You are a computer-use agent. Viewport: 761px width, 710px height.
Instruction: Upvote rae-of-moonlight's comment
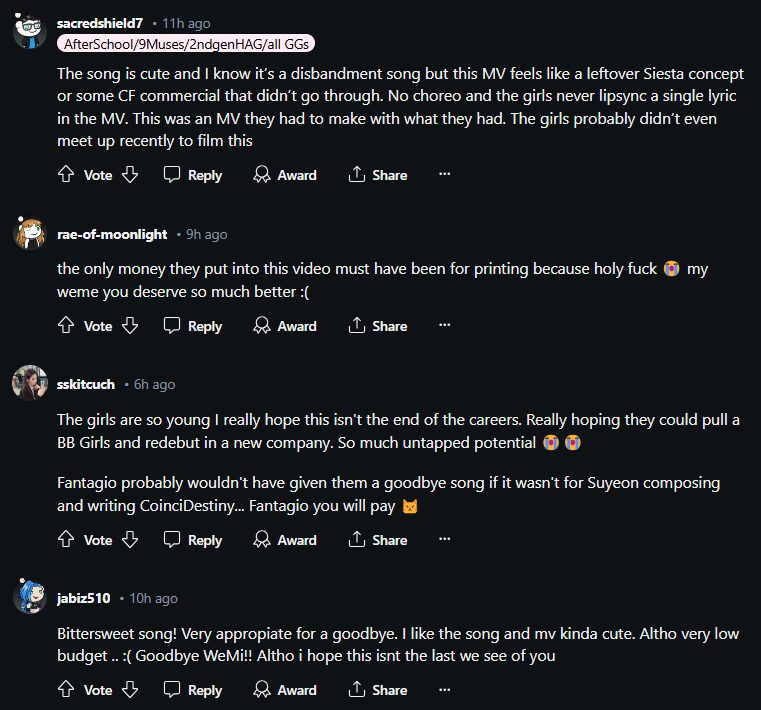tap(67, 326)
